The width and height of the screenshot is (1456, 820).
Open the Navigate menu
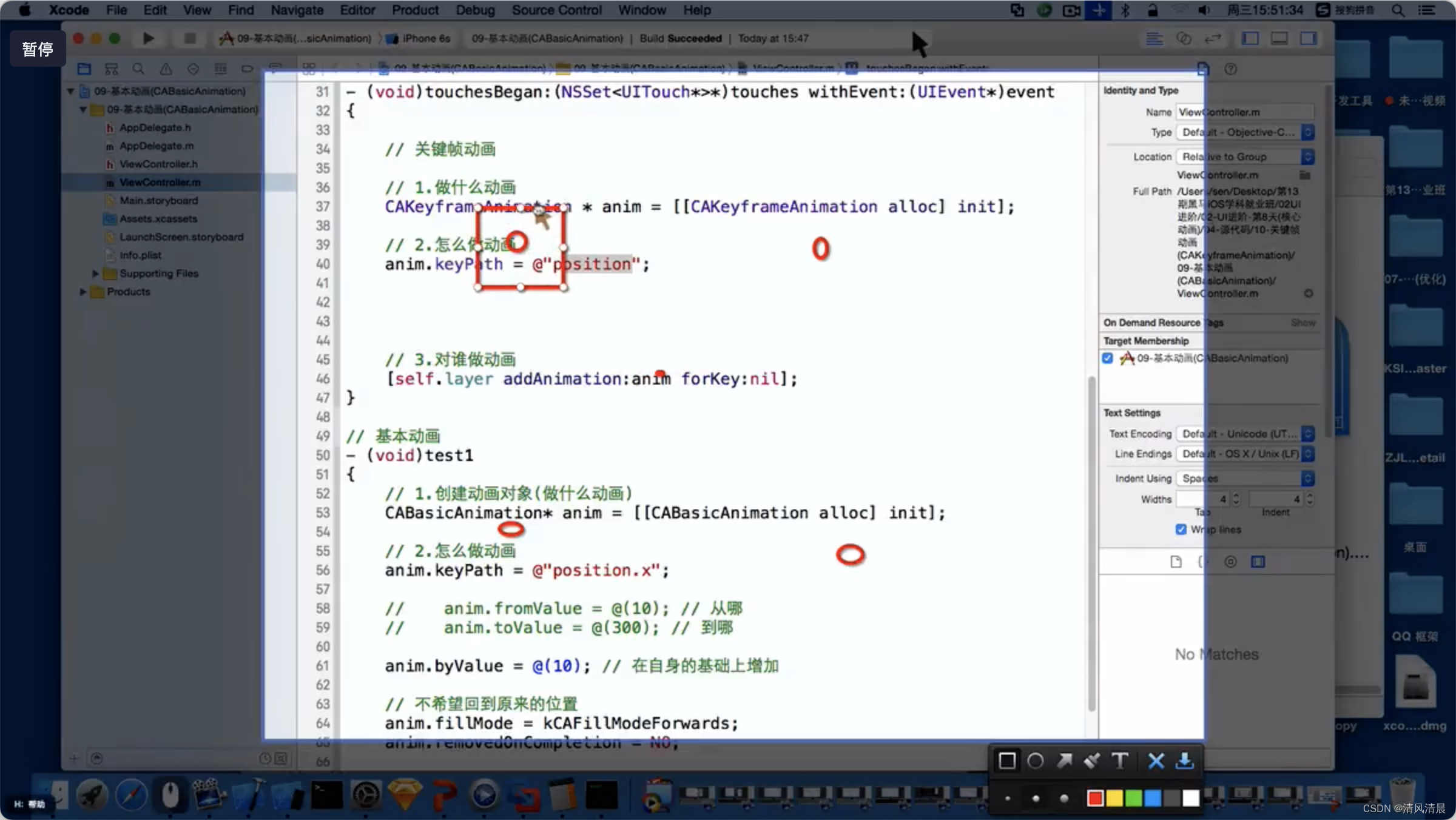pos(297,10)
